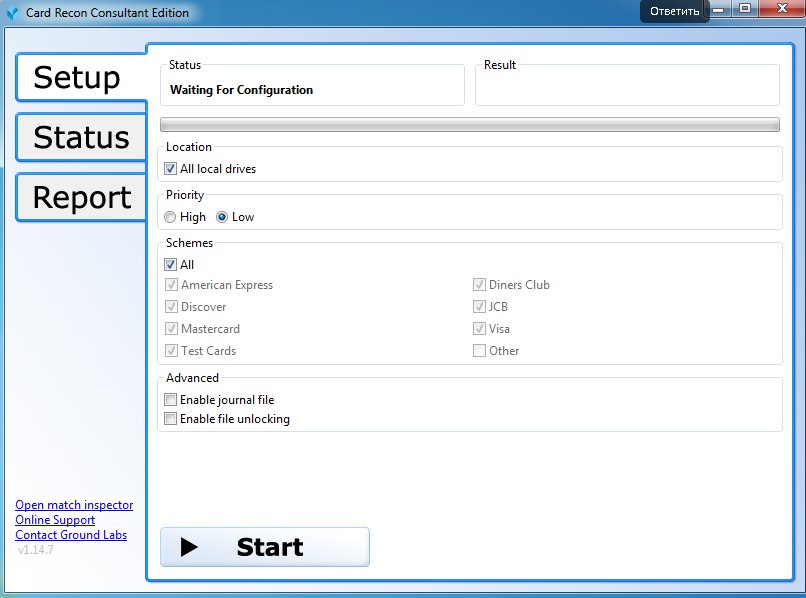
Task: Click the Online Support link
Action: (55, 520)
